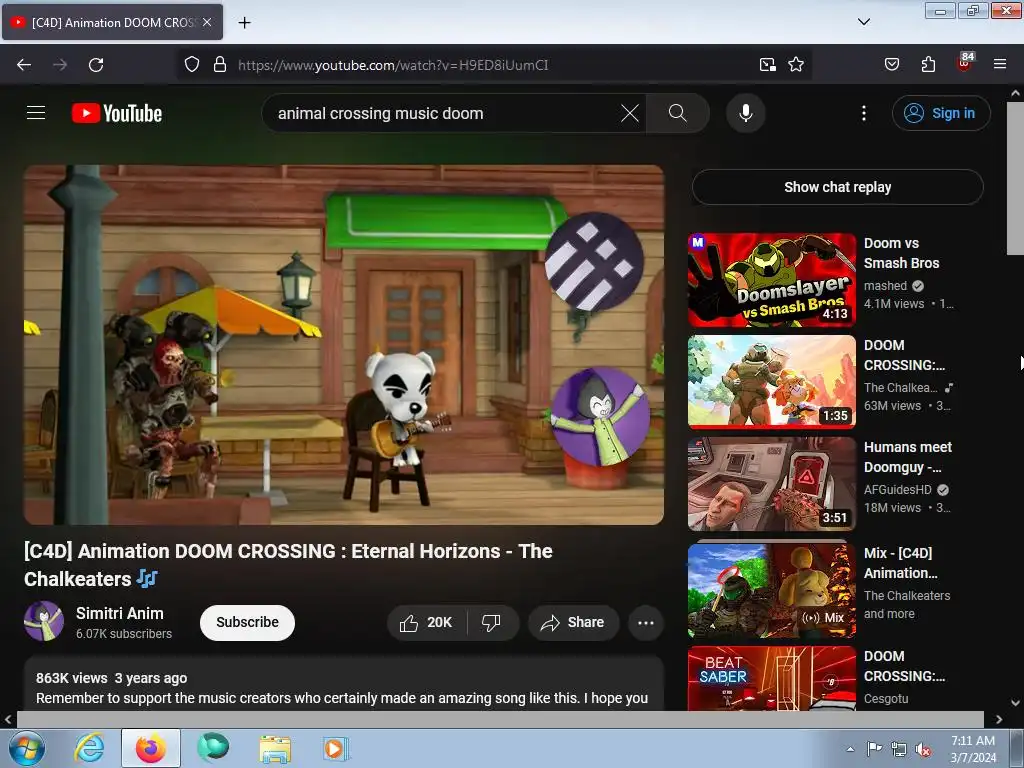The image size is (1024, 768).
Task: Show hidden system tray icons
Action: (x=850, y=750)
